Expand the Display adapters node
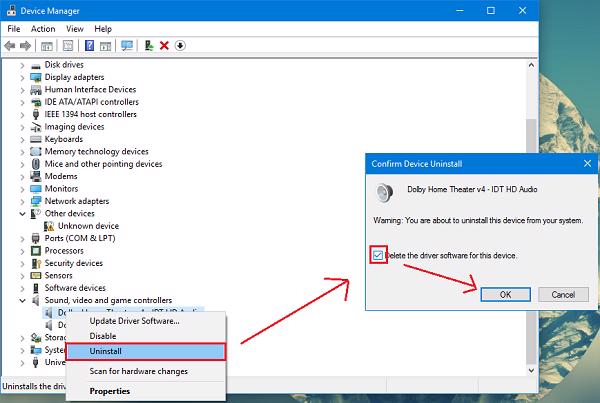 pos(23,77)
